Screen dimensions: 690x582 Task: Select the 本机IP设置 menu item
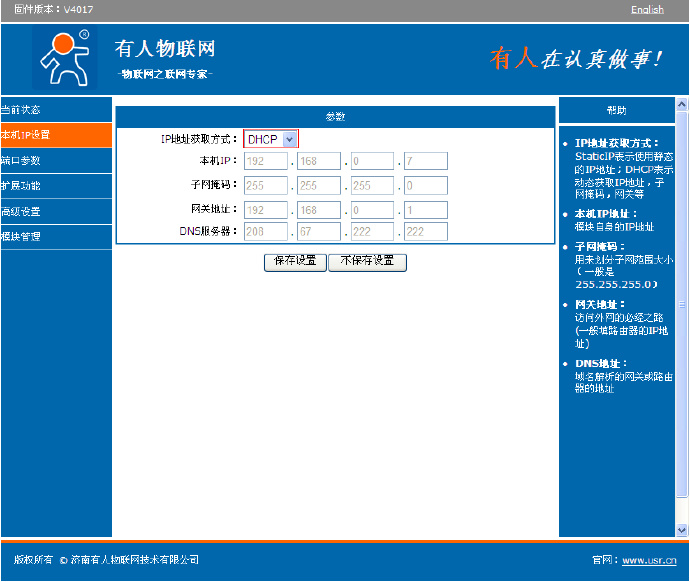coord(56,135)
